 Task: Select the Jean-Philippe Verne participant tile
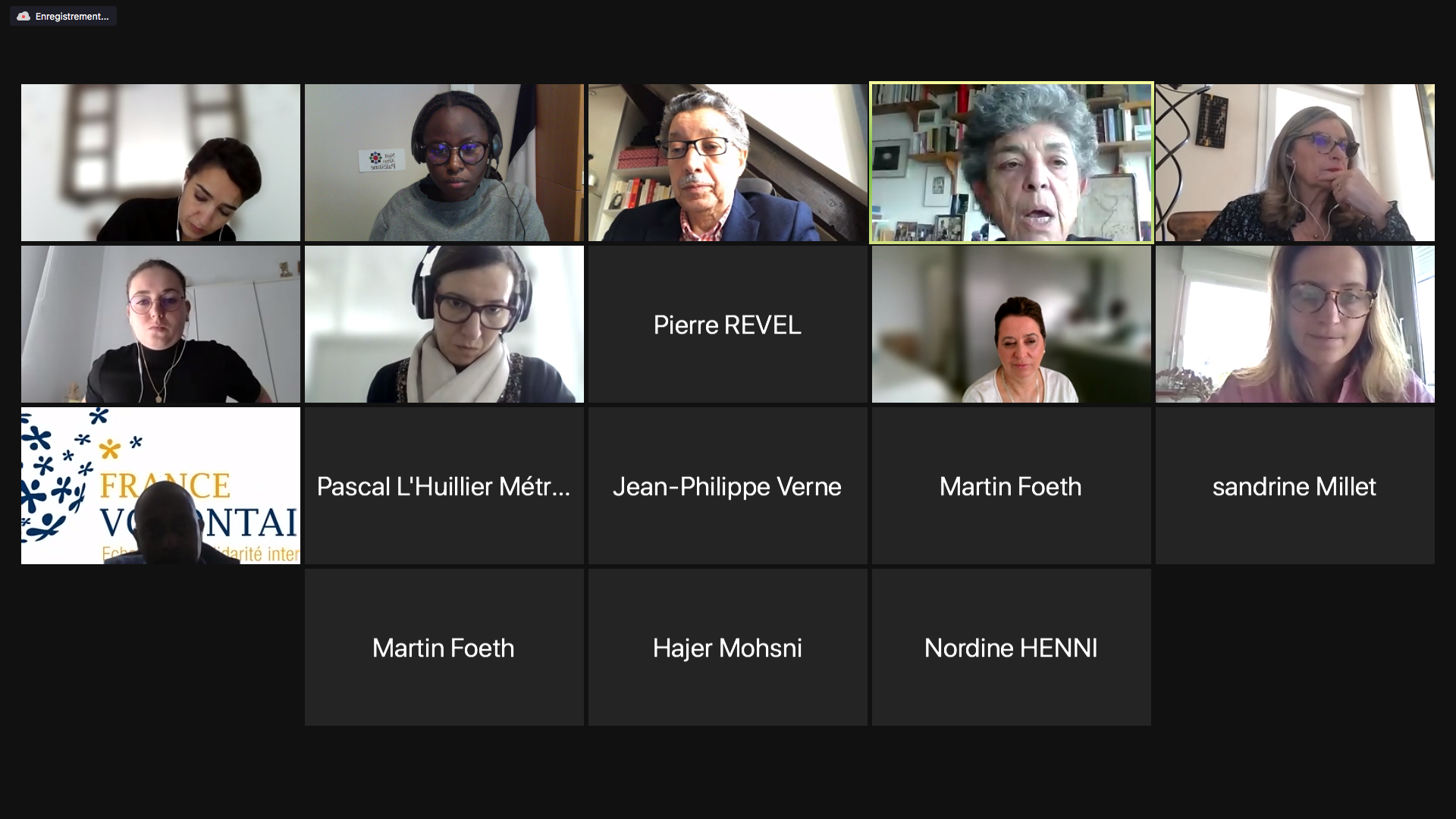(x=727, y=485)
